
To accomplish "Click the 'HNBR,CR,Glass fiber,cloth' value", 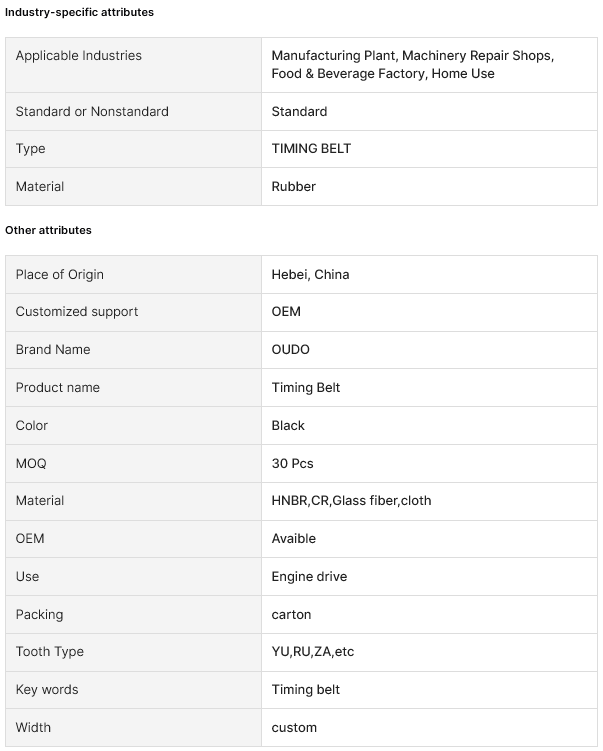I will tap(351, 501).
